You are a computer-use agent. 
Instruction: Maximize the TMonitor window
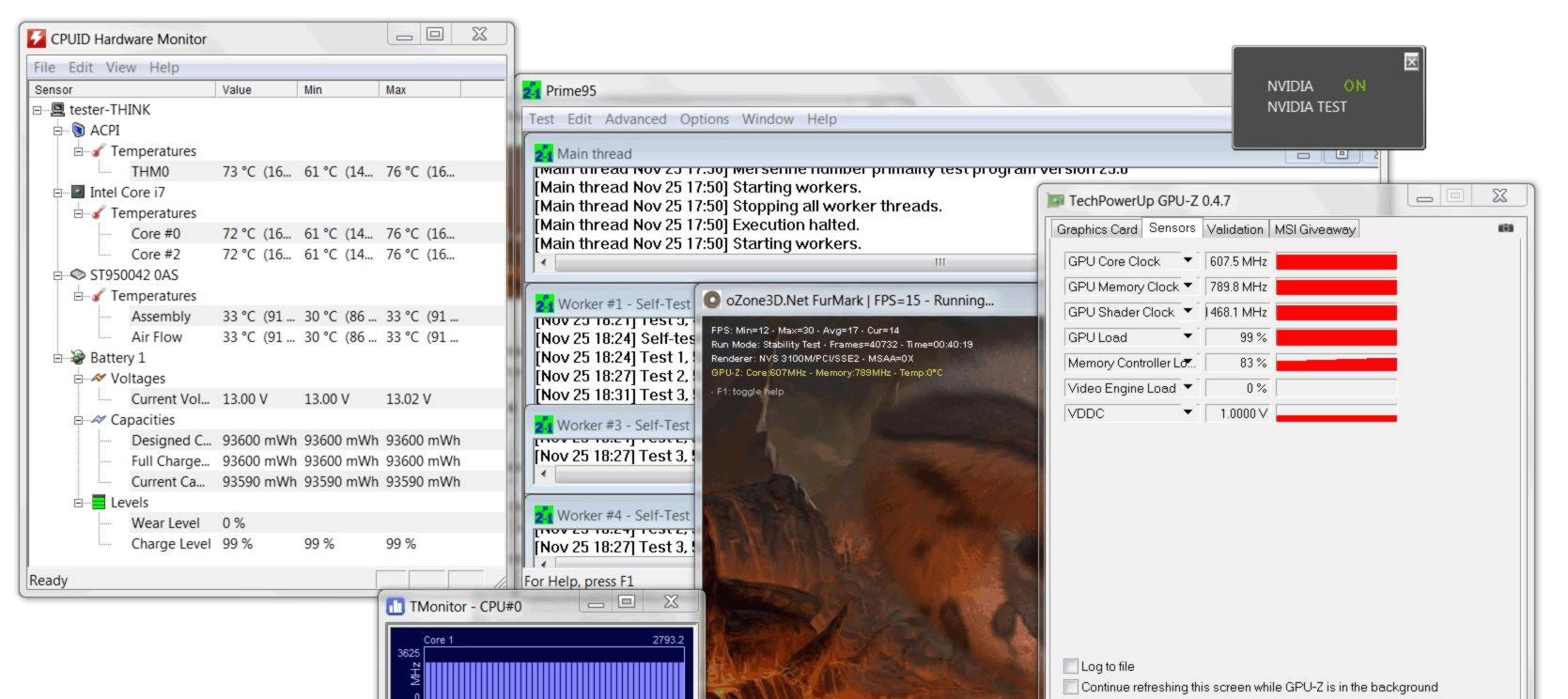627,601
